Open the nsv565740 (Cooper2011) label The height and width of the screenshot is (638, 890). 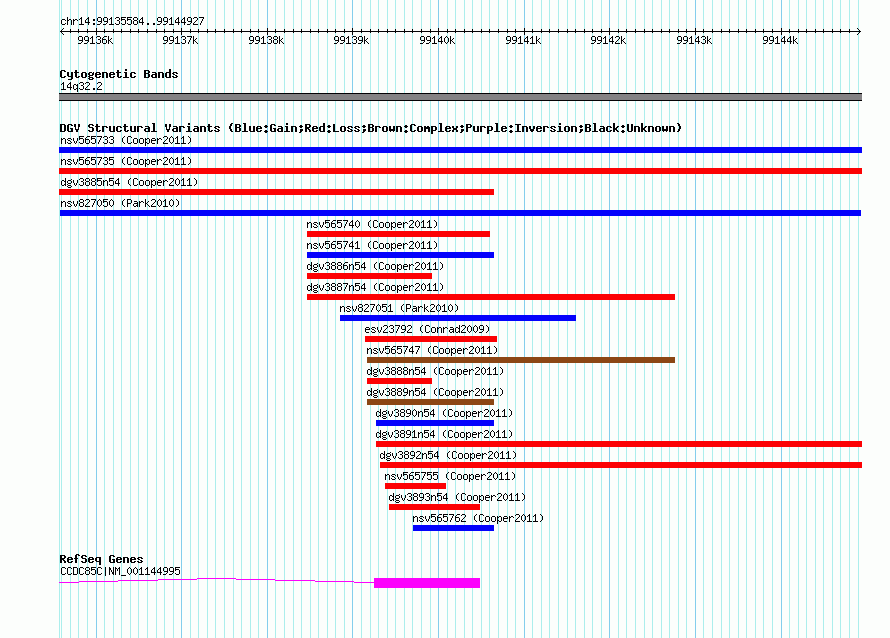(372, 224)
